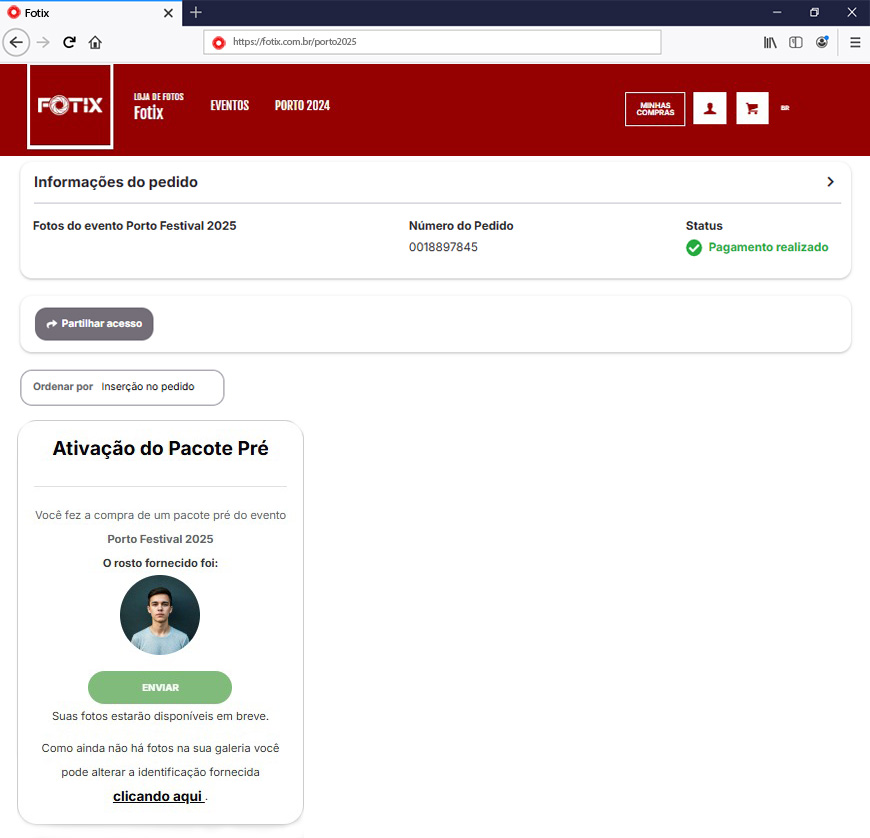Click the Minhas Compras button

(655, 109)
